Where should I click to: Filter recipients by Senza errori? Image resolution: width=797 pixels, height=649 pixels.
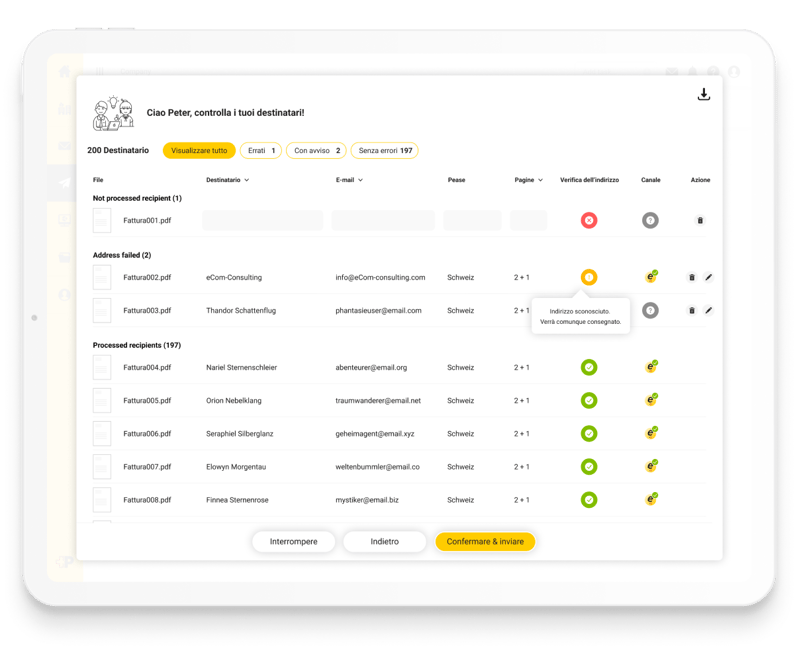click(384, 150)
